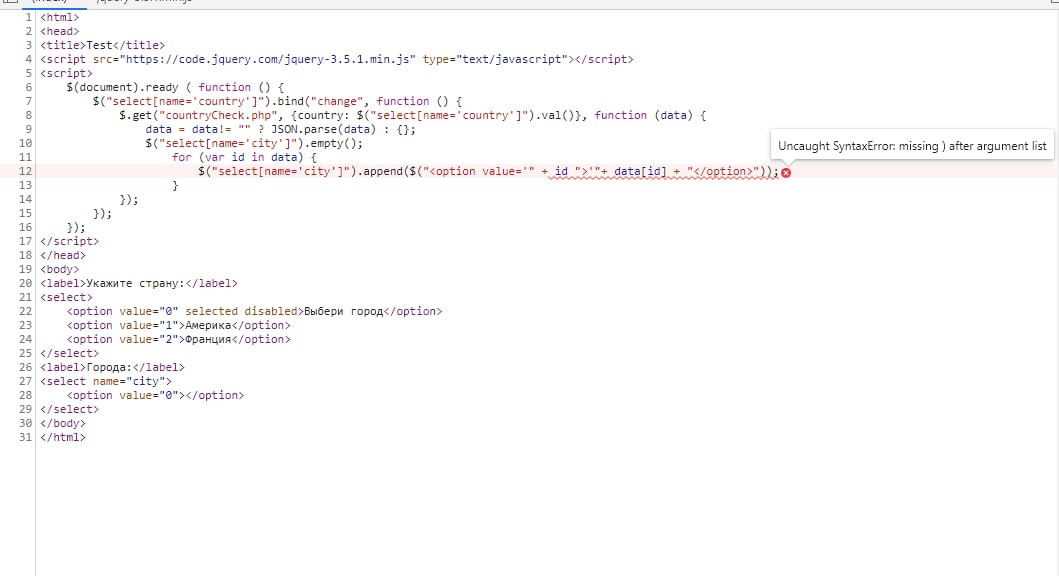Click line number 12 in the gutter
Image resolution: width=1059 pixels, height=576 pixels.
coord(25,171)
